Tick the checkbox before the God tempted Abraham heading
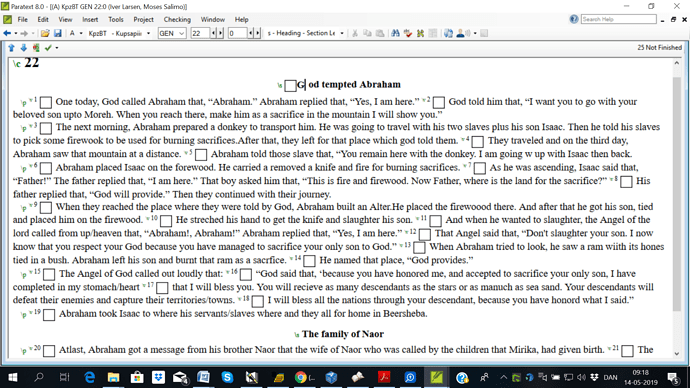 (290, 85)
